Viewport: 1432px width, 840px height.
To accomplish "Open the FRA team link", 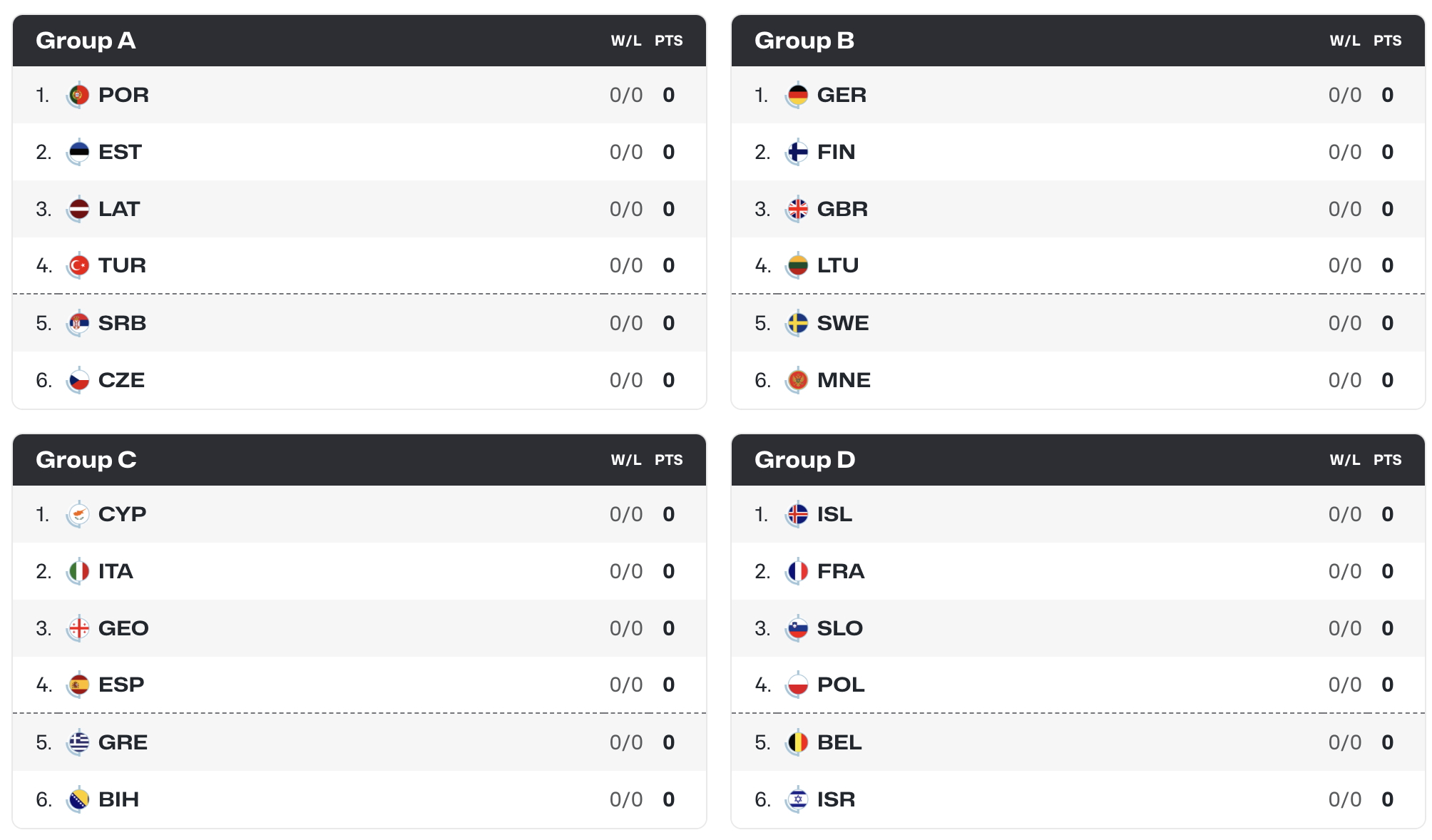I will [x=841, y=571].
